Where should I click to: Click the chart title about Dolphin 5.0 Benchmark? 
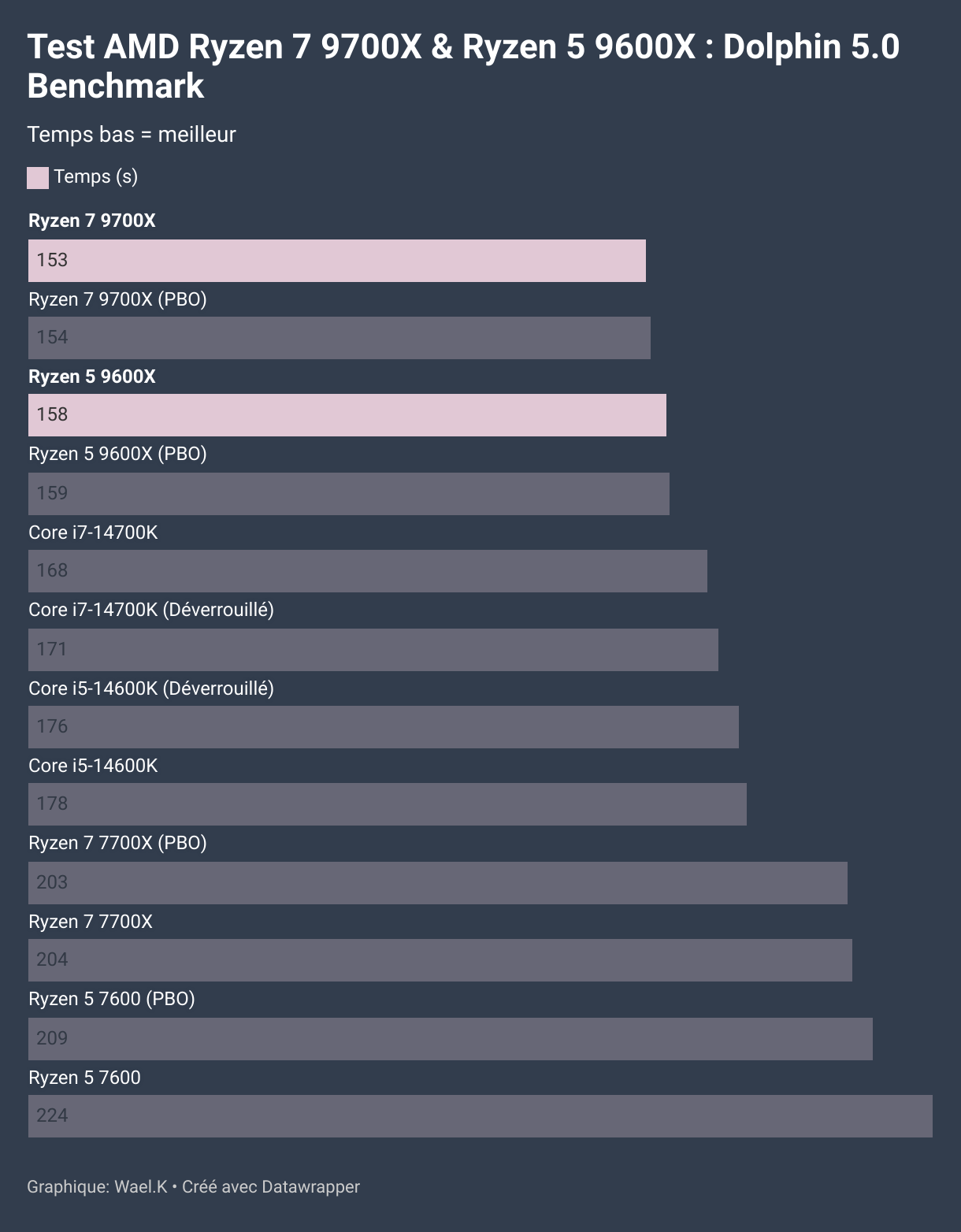pyautogui.click(x=463, y=66)
